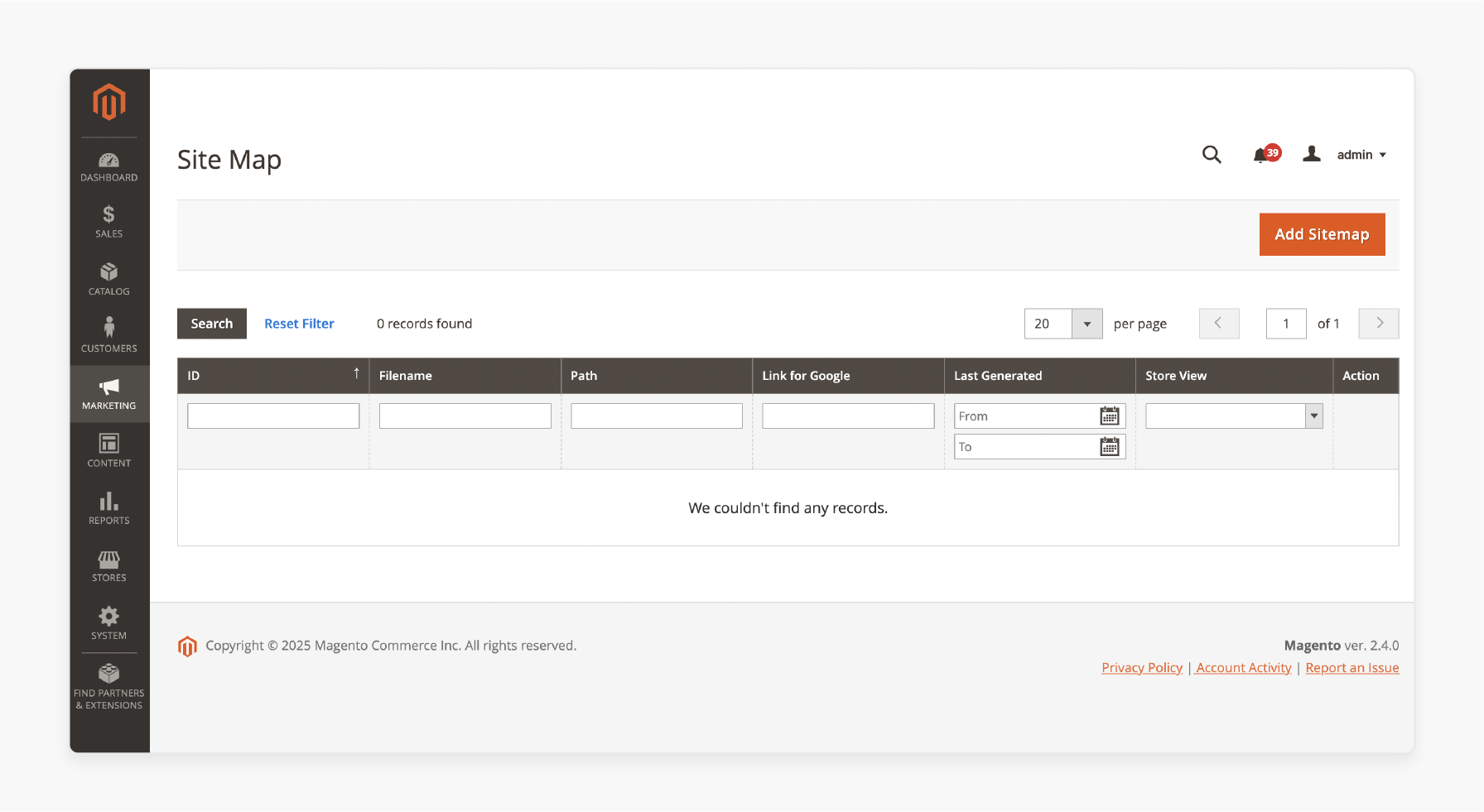Open the System sidebar menu
The height and width of the screenshot is (812, 1484).
click(109, 624)
